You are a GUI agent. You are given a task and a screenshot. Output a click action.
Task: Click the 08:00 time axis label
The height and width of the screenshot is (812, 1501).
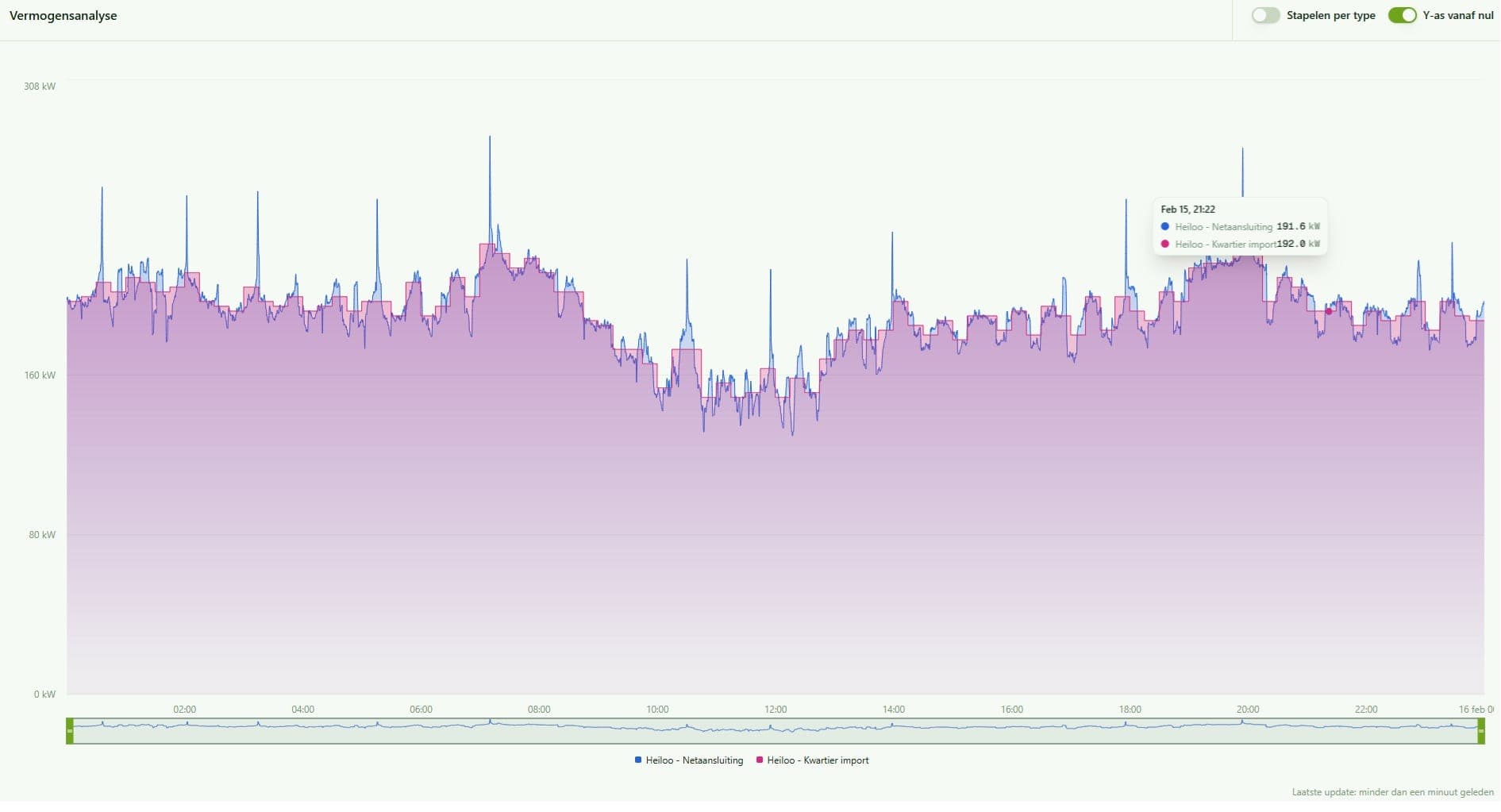click(539, 710)
